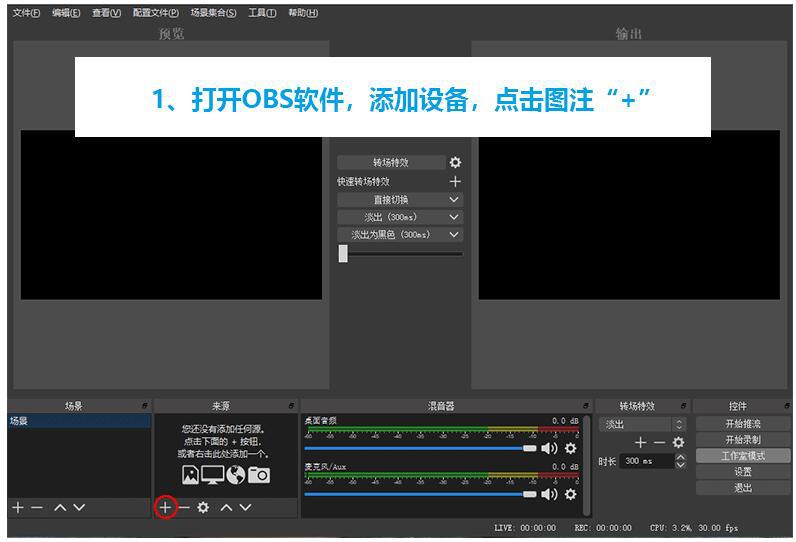Pop out the Scenes dock panel
Image resolution: width=796 pixels, height=542 pixels.
145,405
